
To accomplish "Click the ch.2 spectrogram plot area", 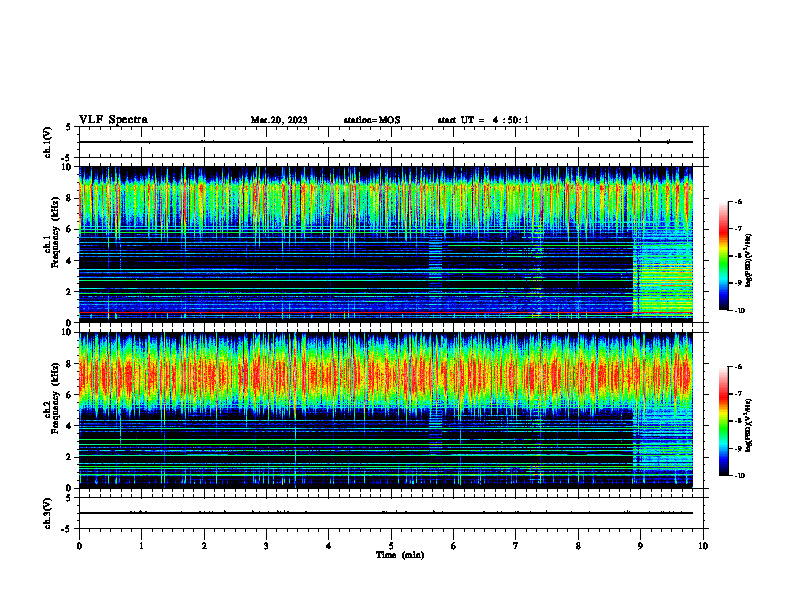I will [x=386, y=410].
